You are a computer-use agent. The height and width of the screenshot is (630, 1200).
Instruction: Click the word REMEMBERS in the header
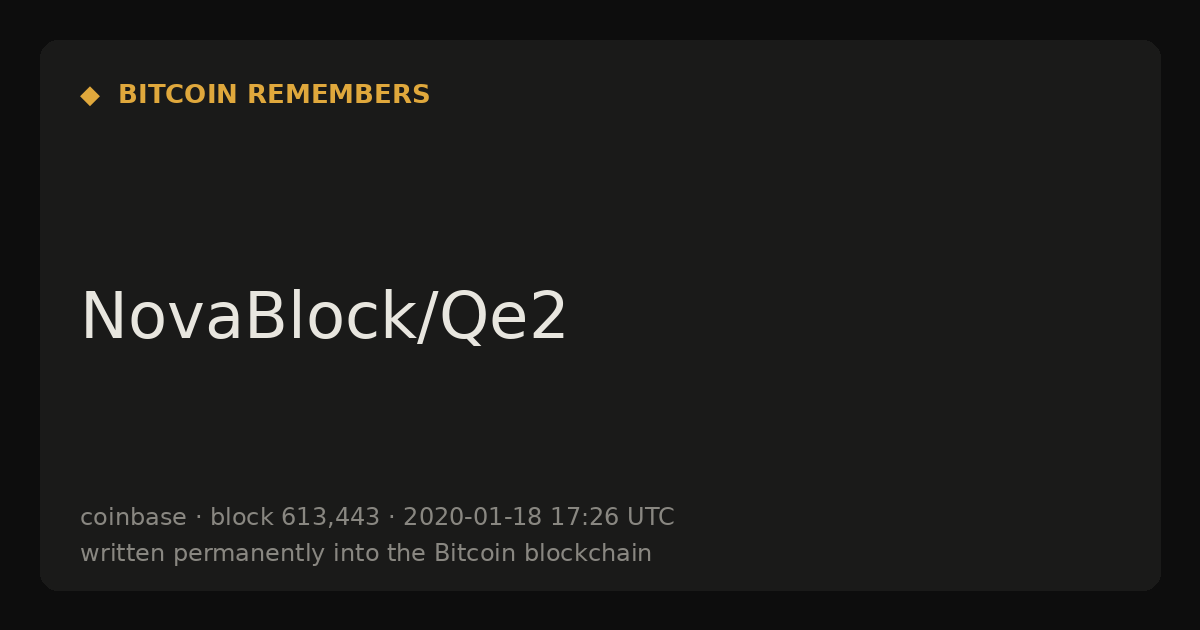[338, 95]
